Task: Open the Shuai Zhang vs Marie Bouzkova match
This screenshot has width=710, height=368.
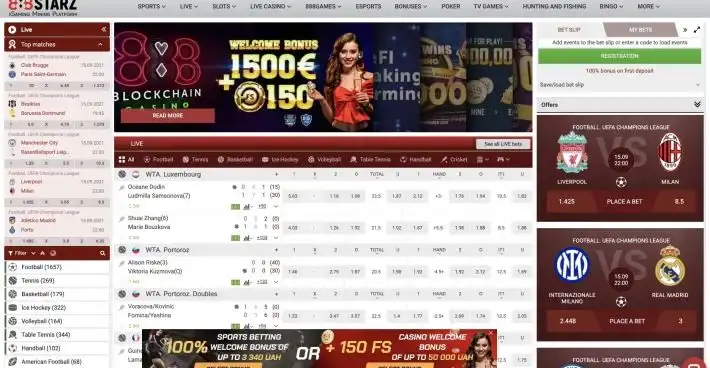Action: [149, 222]
